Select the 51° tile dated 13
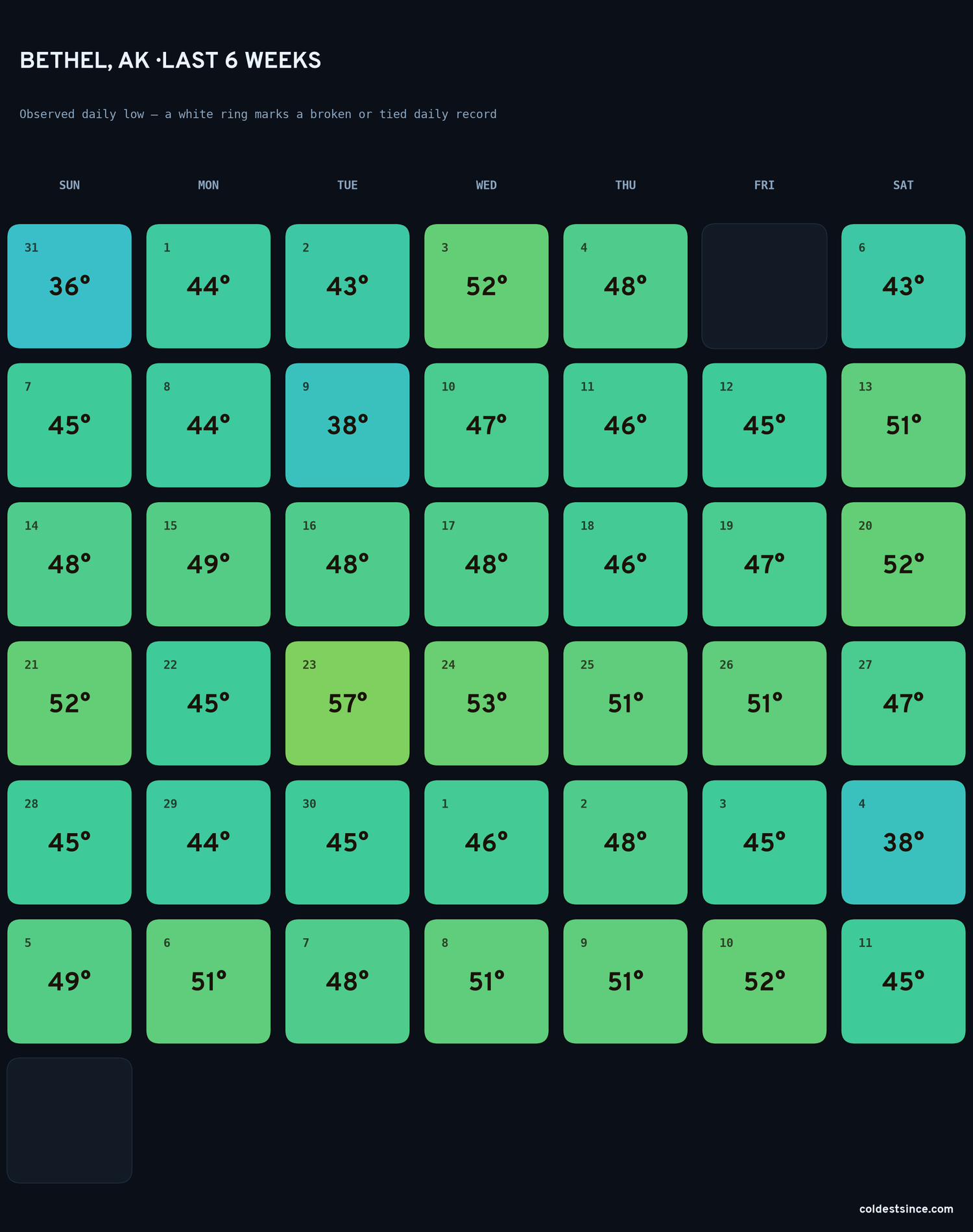 pos(903,425)
